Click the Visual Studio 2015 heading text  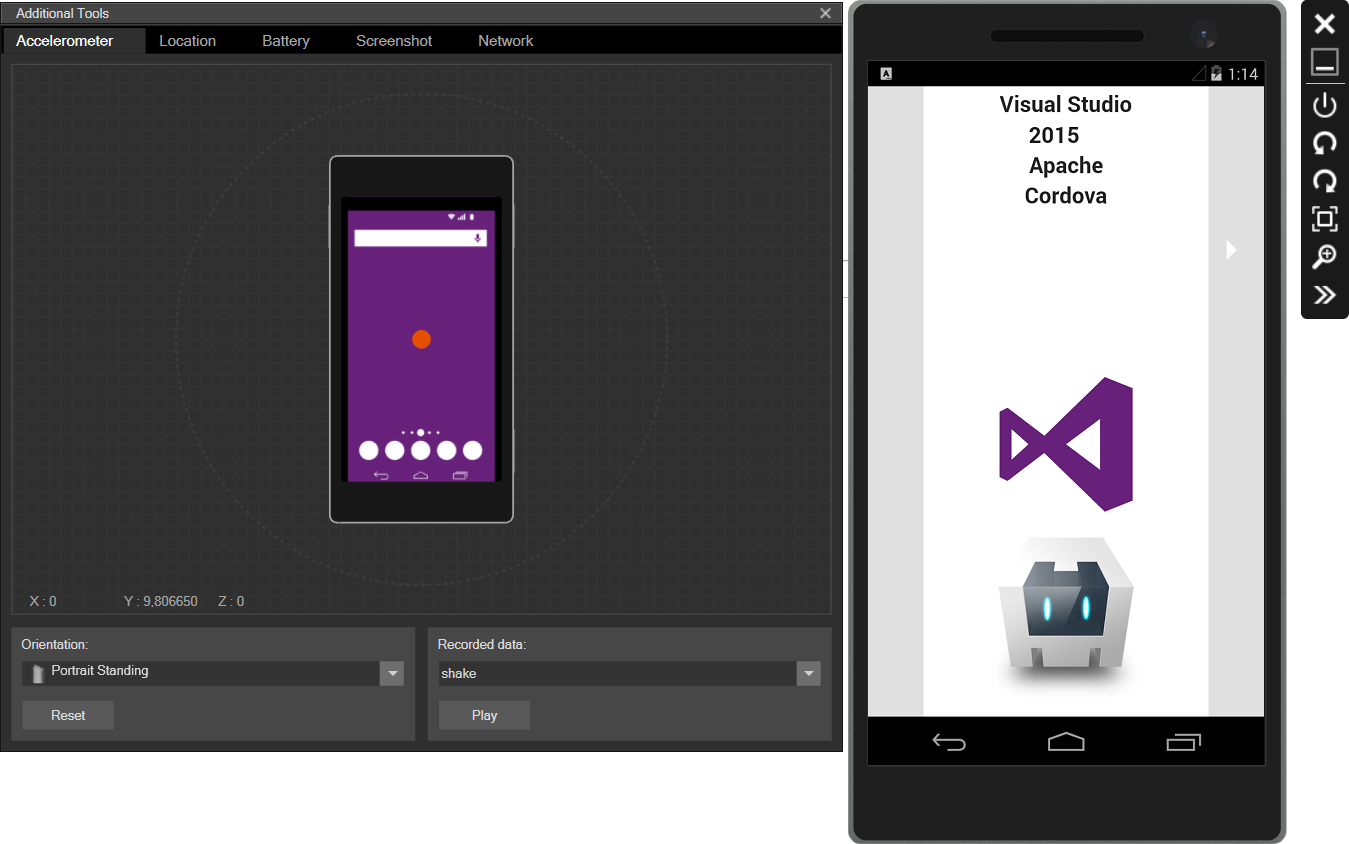tap(1065, 119)
